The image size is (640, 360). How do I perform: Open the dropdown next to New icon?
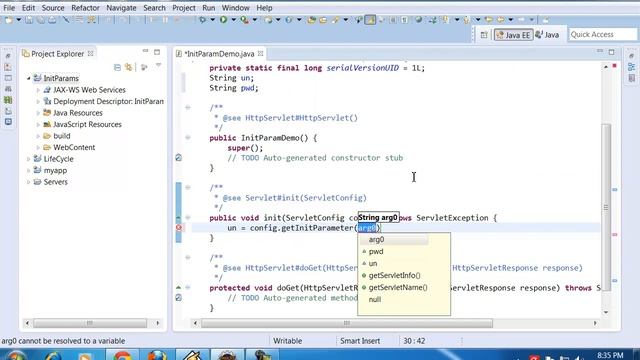pos(18,20)
